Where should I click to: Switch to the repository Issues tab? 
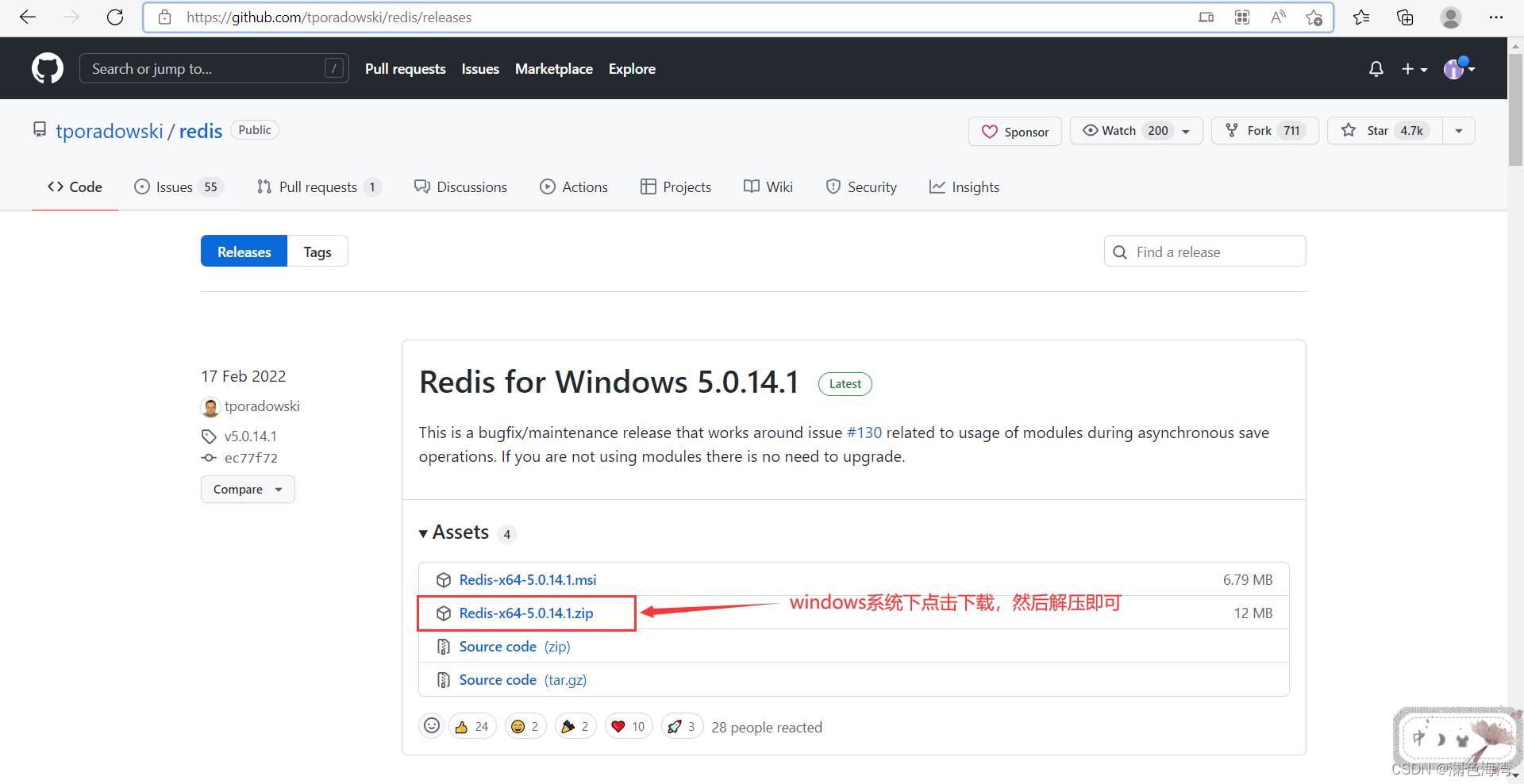point(179,187)
